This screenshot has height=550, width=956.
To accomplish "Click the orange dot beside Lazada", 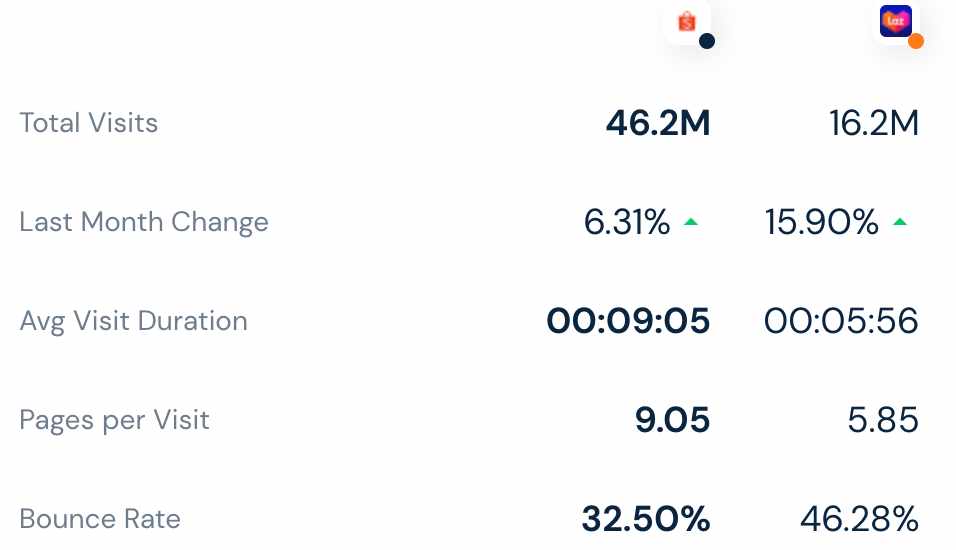I will [x=916, y=41].
